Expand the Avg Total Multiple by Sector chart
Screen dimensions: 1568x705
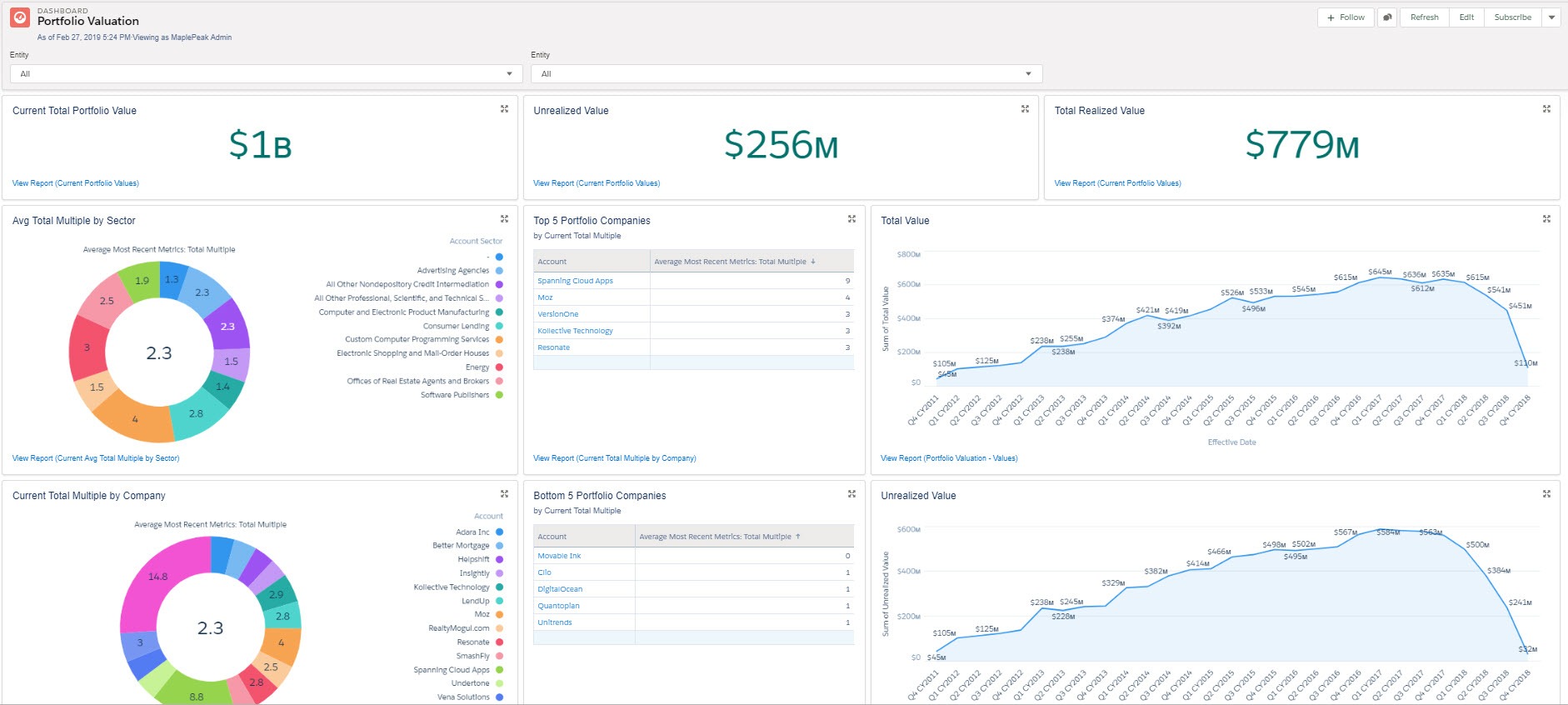pos(504,219)
